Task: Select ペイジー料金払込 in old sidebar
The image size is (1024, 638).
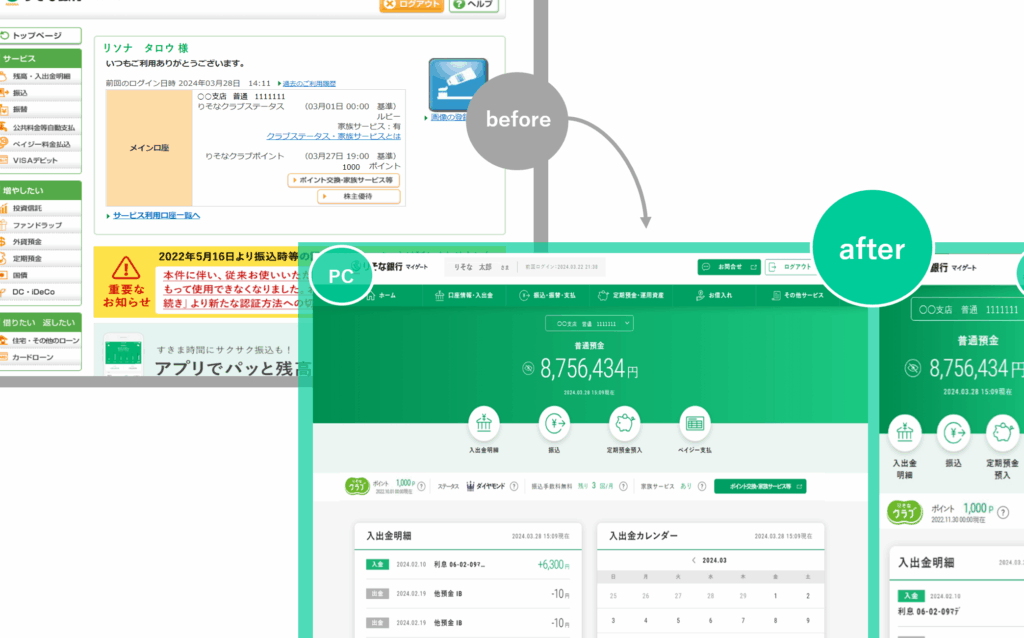Action: [x=40, y=144]
